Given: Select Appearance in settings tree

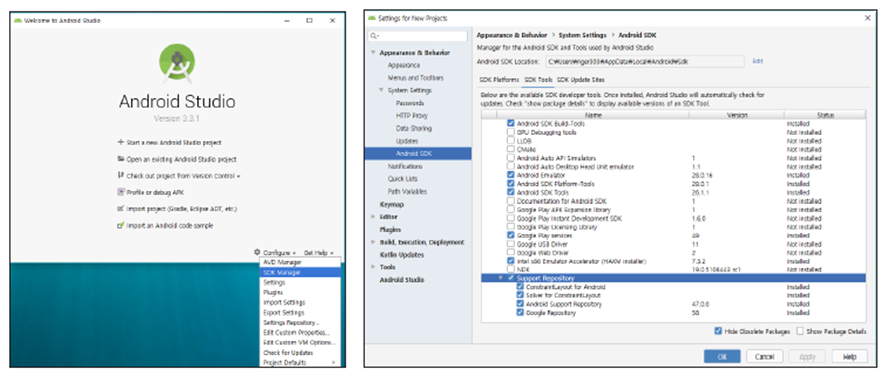Looking at the screenshot, I should pyautogui.click(x=404, y=65).
